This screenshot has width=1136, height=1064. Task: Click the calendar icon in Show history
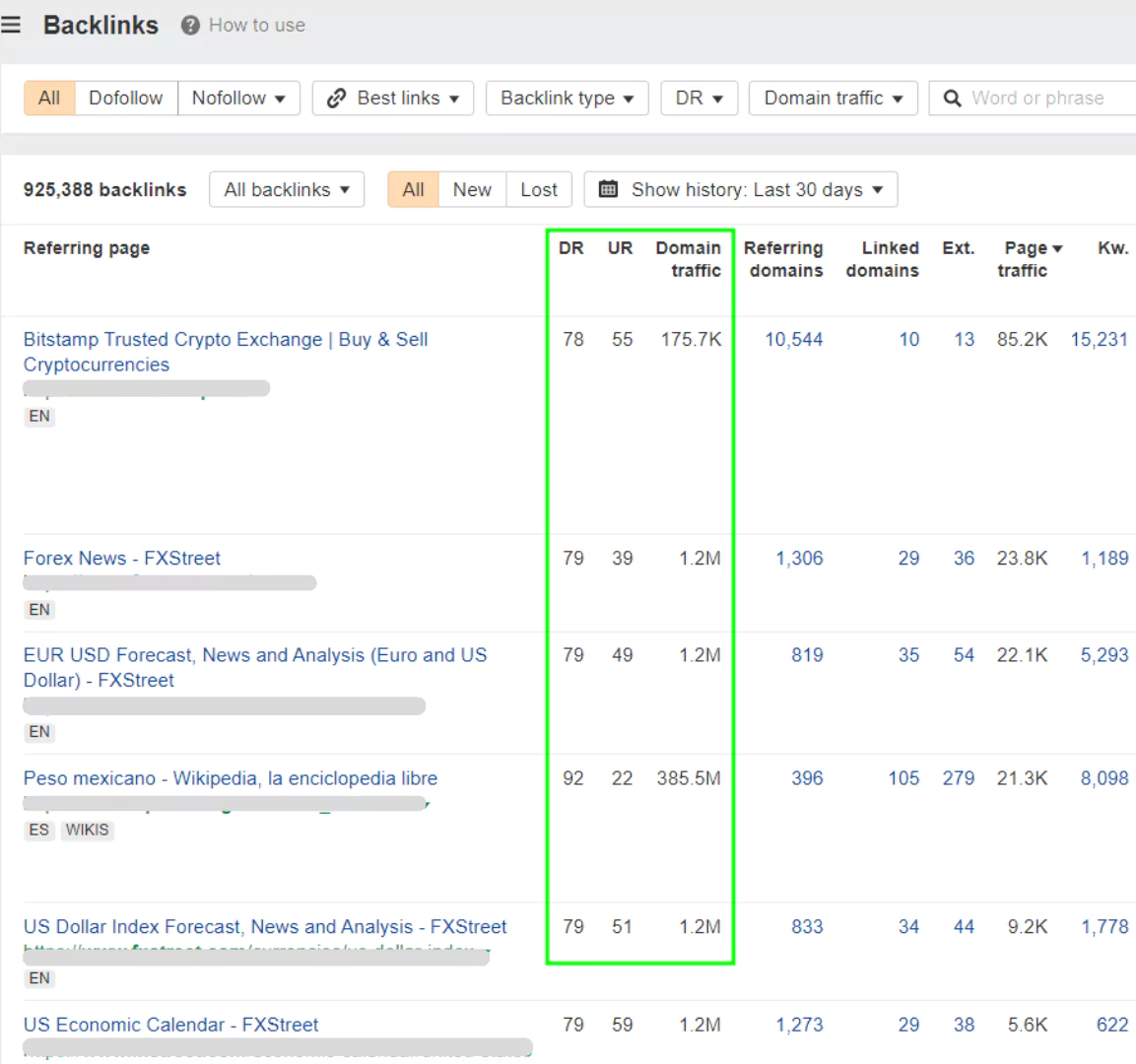[609, 189]
